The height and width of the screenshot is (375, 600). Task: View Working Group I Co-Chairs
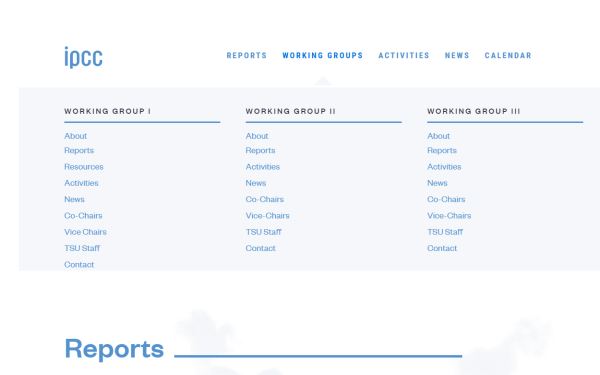(x=83, y=215)
